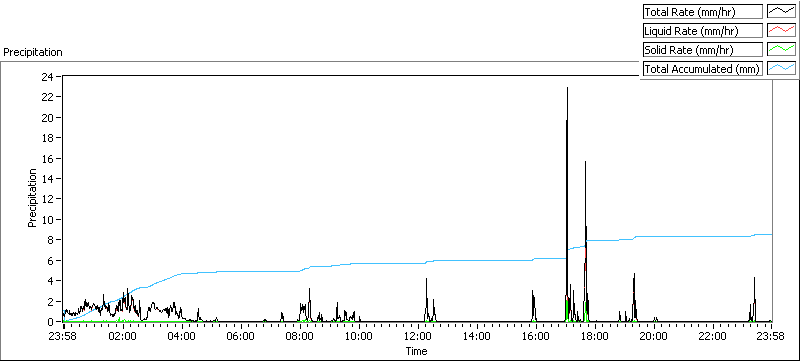Click the 12:00 time axis label

(418, 336)
